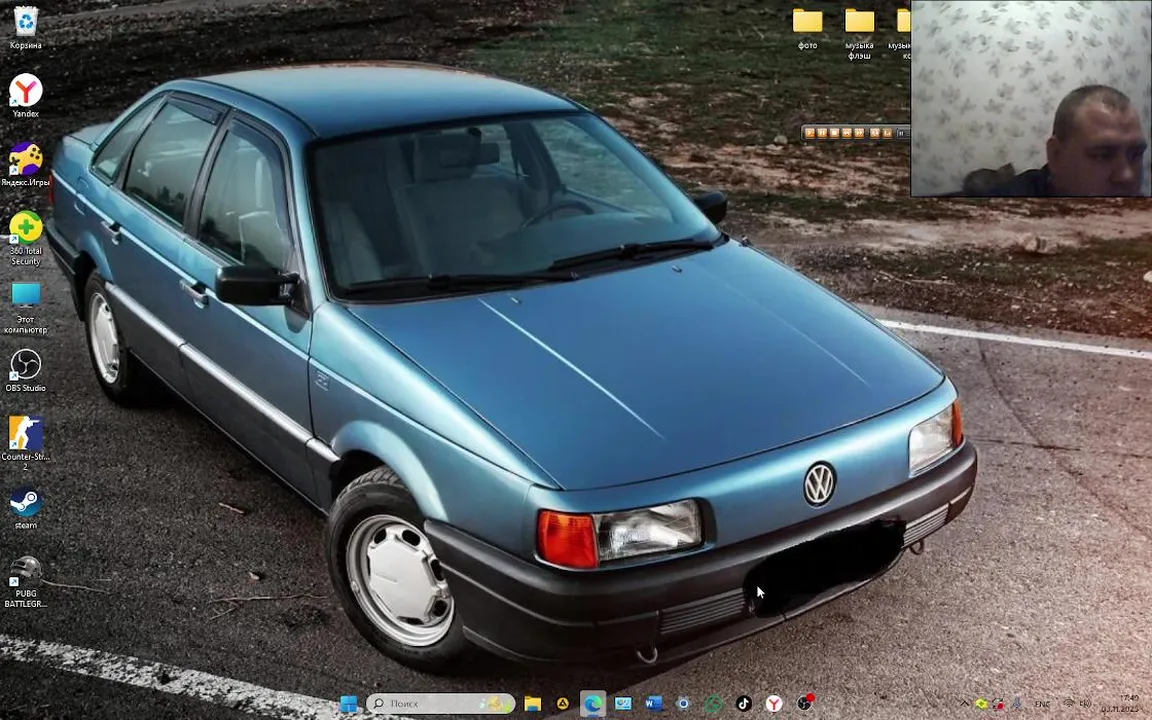1152x720 pixels.
Task: Open the clock and date in the taskbar
Action: [1120, 703]
